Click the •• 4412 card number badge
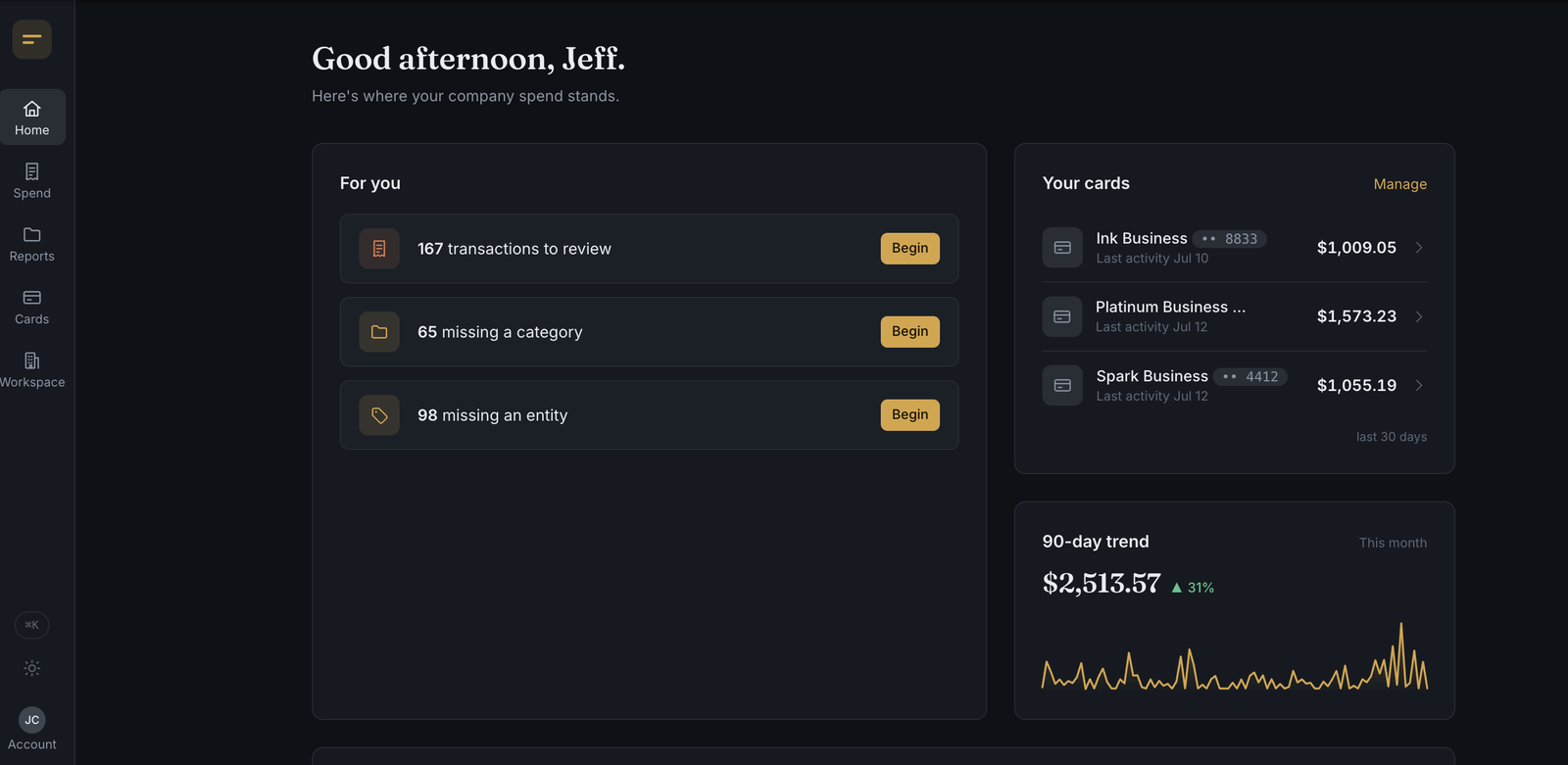The height and width of the screenshot is (765, 1568). click(x=1250, y=376)
